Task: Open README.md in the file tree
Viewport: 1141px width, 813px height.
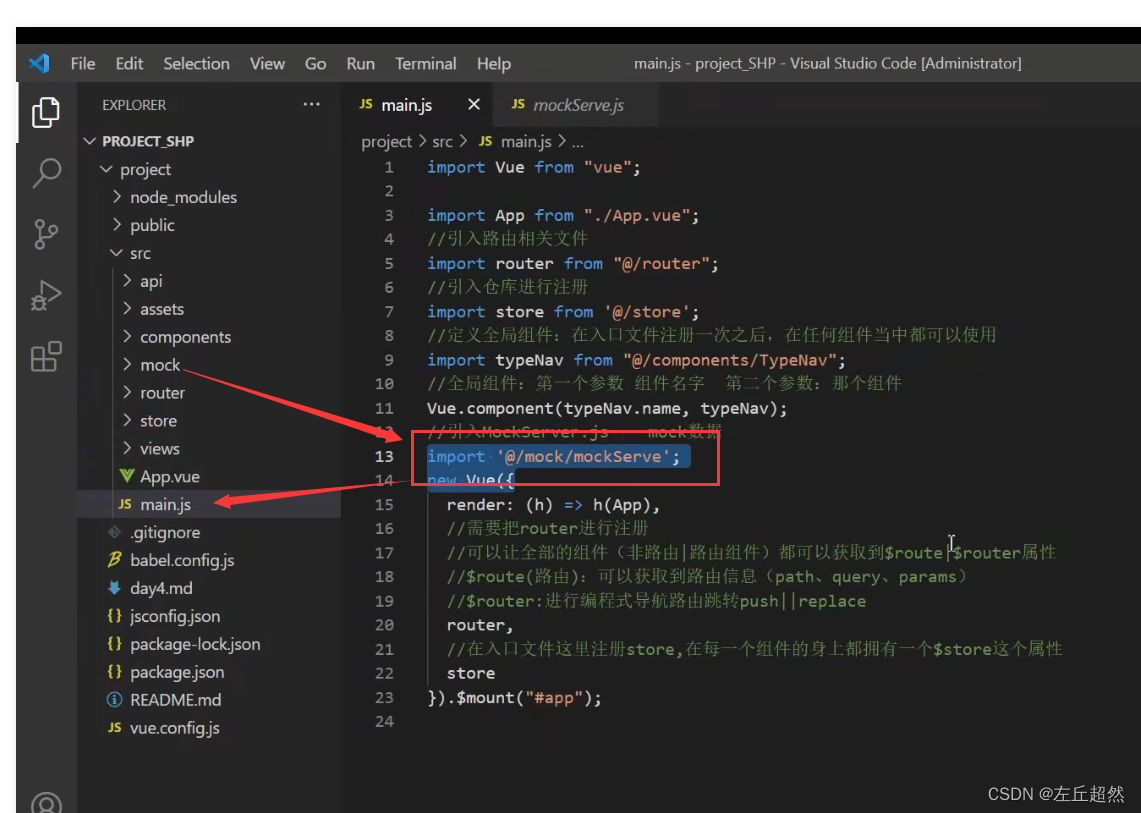Action: coord(175,700)
